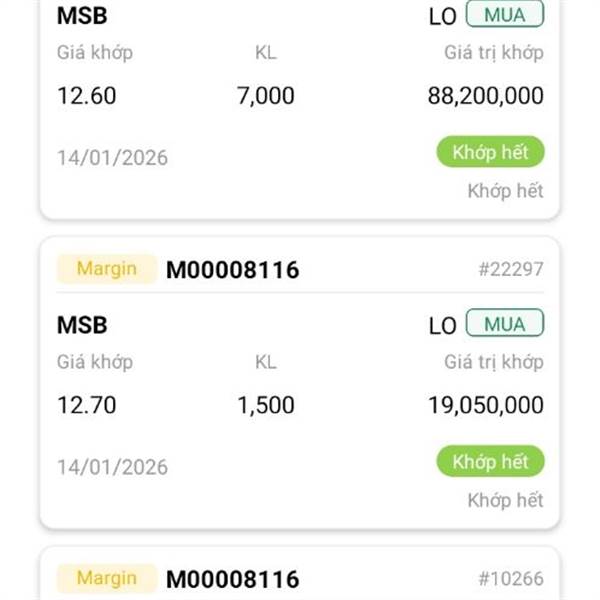Screen dimensions: 600x600
Task: Open MSB ticker in second order card
Action: (x=82, y=325)
